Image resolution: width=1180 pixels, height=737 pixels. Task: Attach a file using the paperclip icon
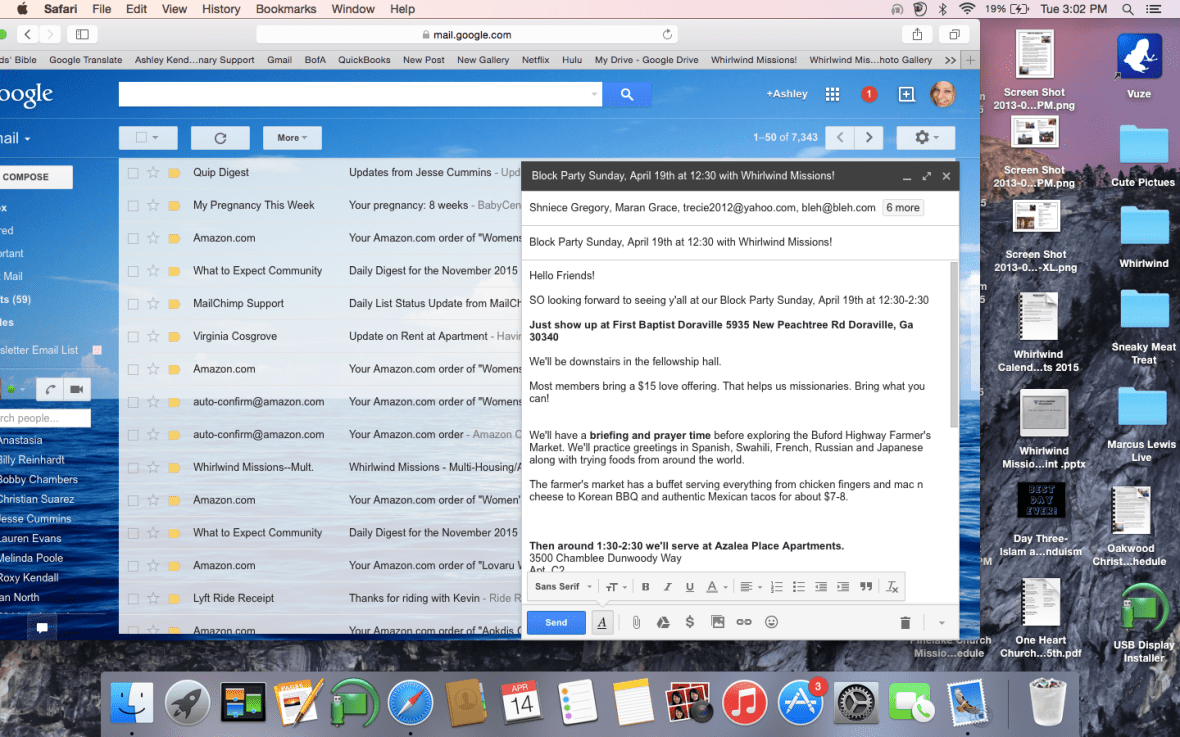637,621
